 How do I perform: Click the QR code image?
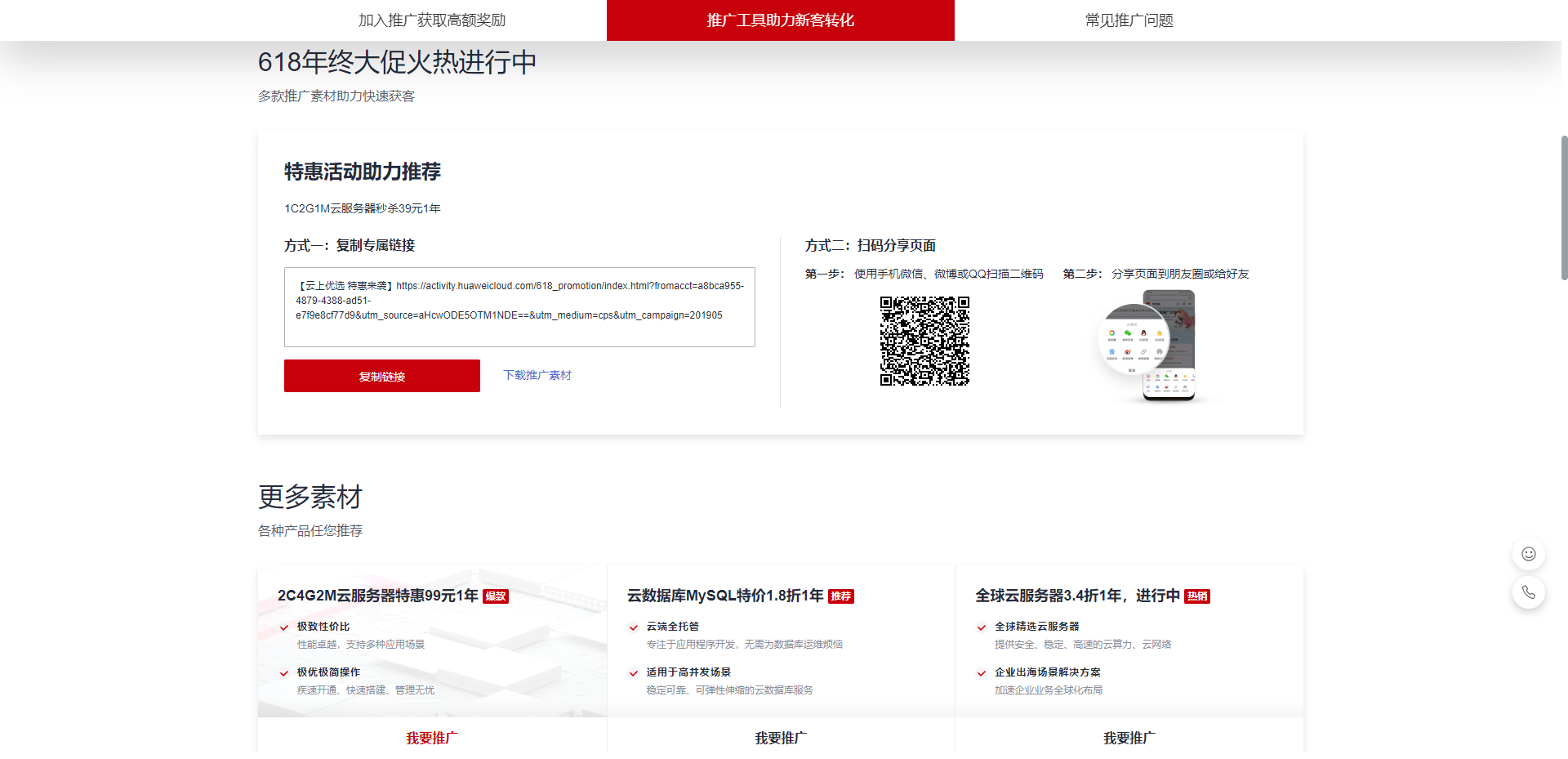pos(924,341)
